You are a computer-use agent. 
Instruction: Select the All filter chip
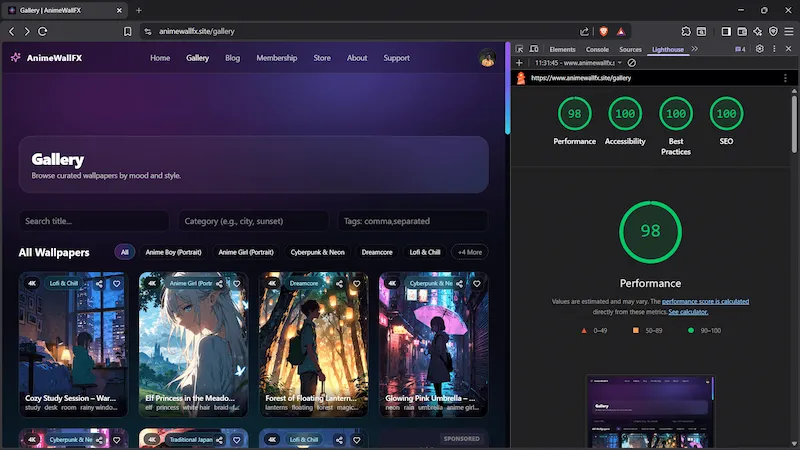125,252
